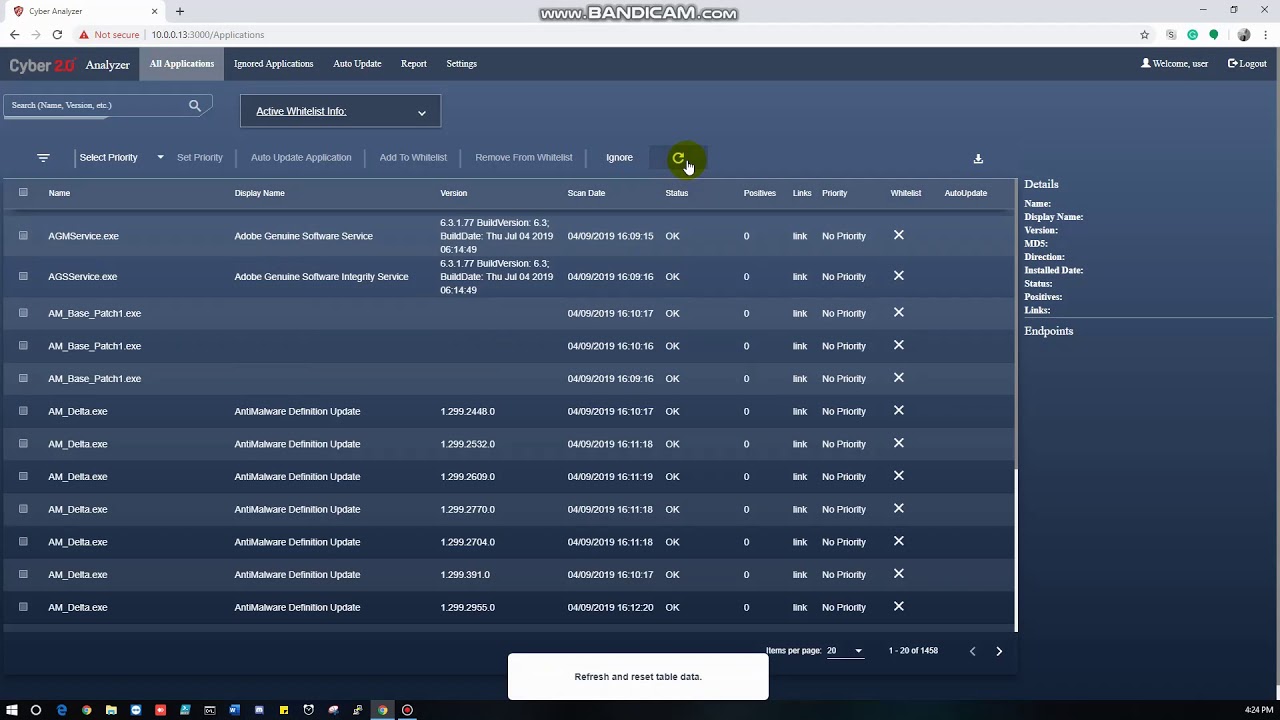Open Microsoft Edge from taskbar
Viewport: 1280px width, 720px height.
pyautogui.click(x=61, y=710)
